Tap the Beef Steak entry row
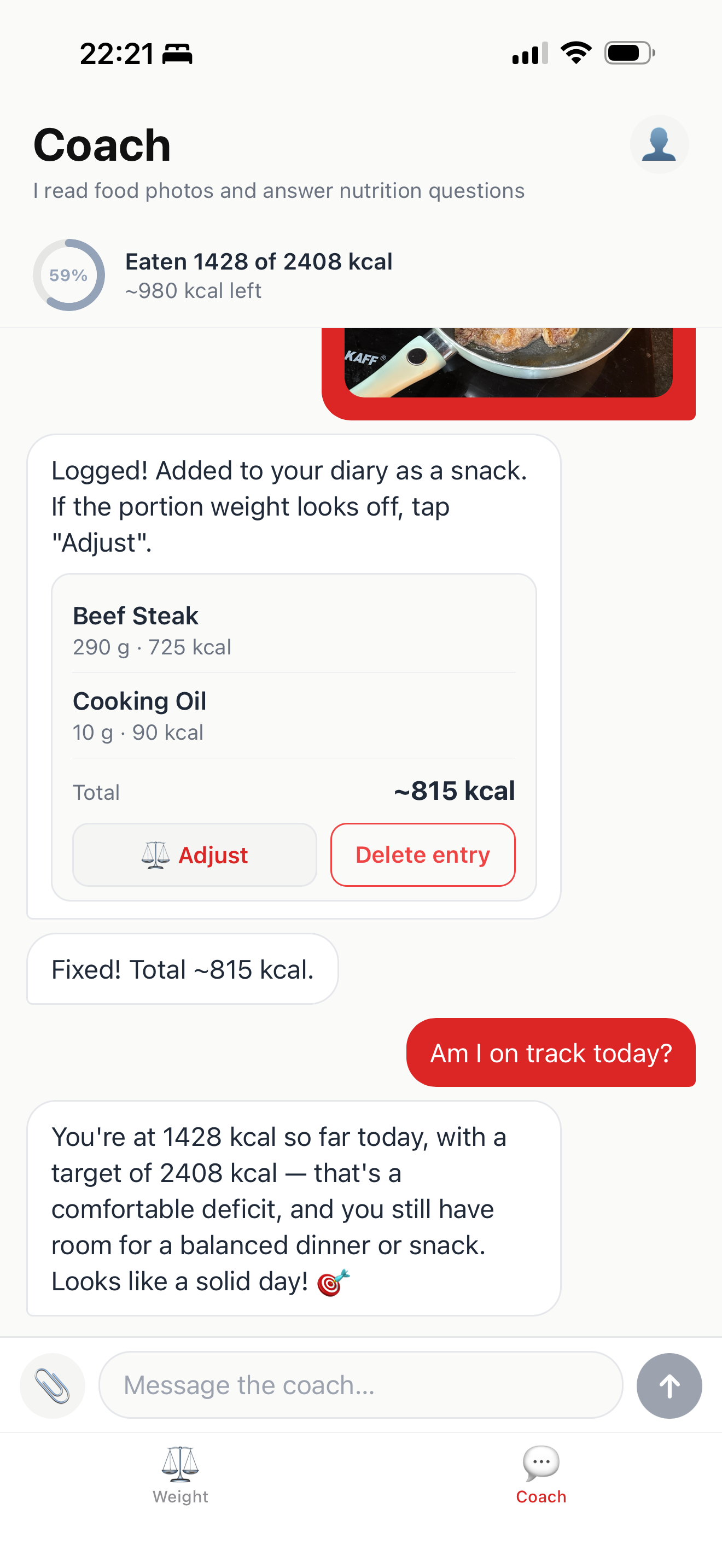722x1568 pixels. (294, 630)
